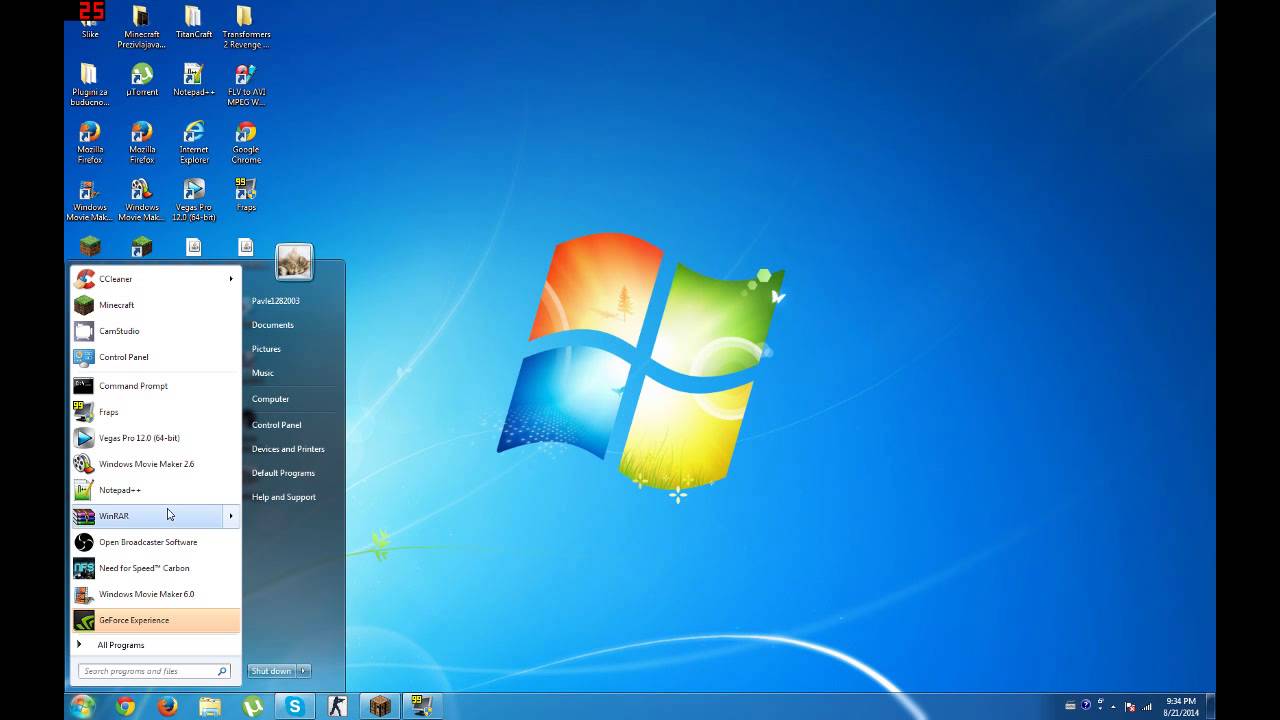Image resolution: width=1280 pixels, height=720 pixels.
Task: Expand the WinRAR recent files arrow
Action: [x=231, y=516]
